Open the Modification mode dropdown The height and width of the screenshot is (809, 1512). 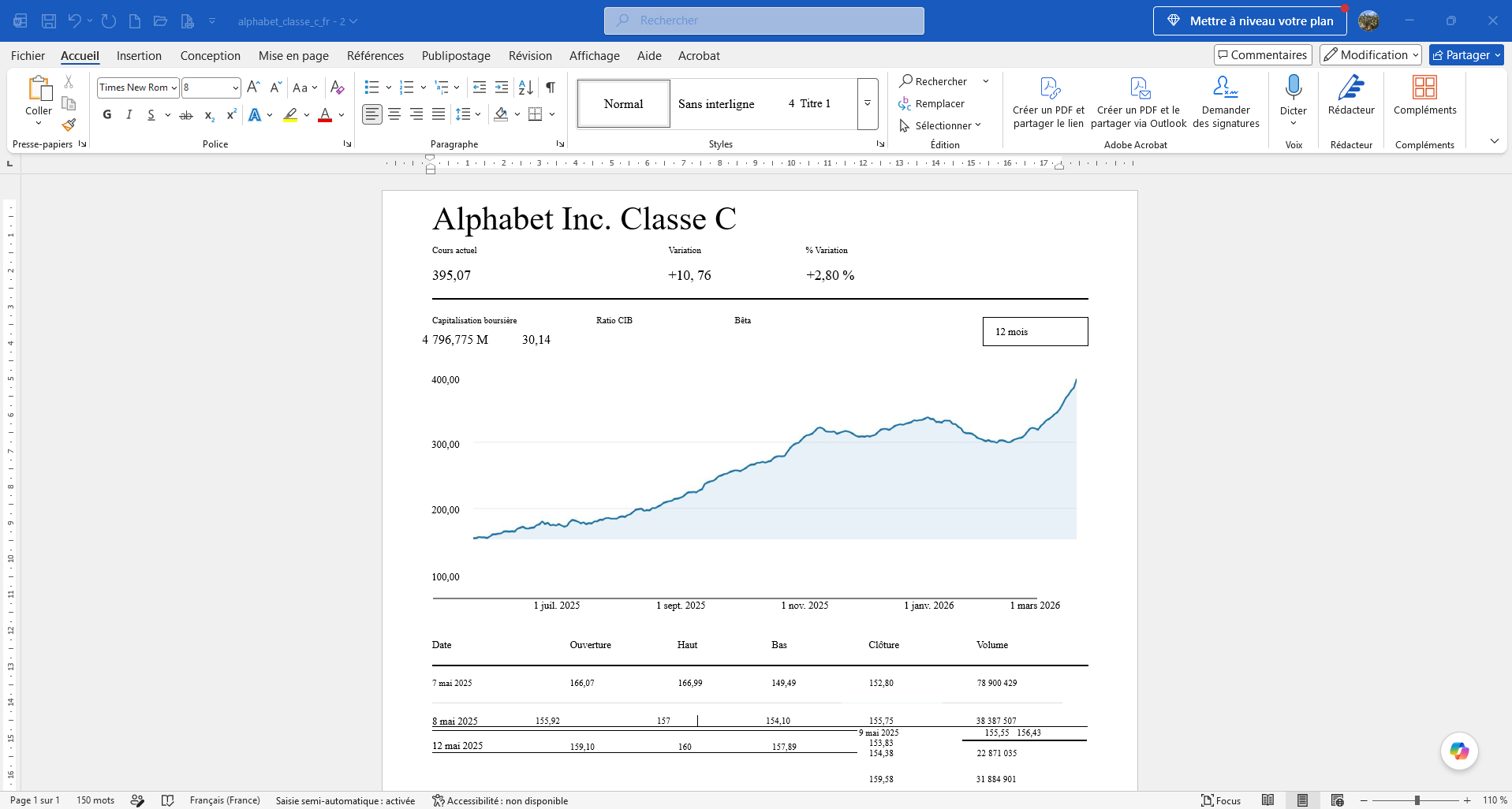(1371, 54)
